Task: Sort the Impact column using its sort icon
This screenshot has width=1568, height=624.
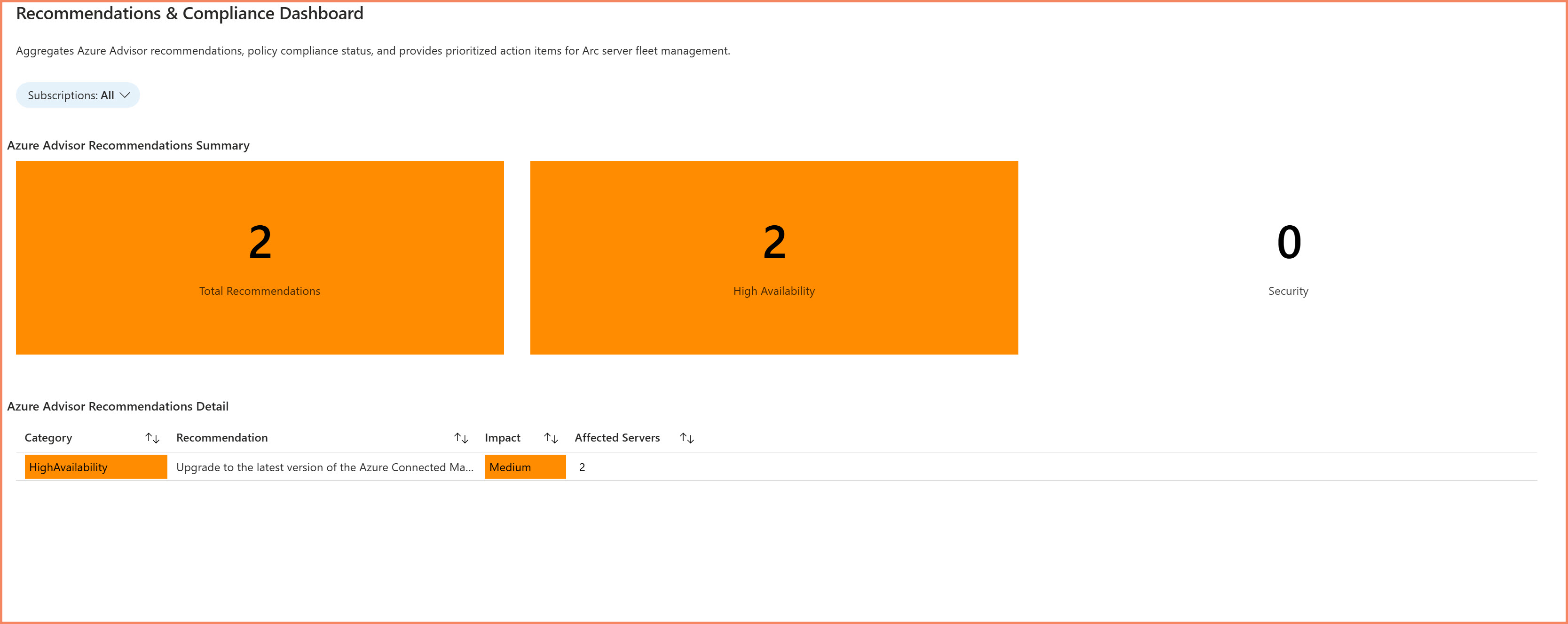Action: 551,437
